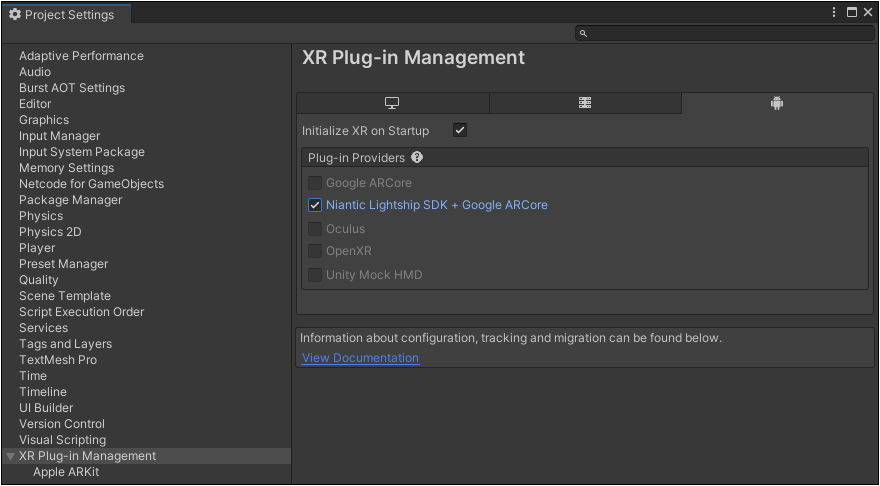Open the View Documentation link
This screenshot has height=486, width=880.
coord(360,358)
